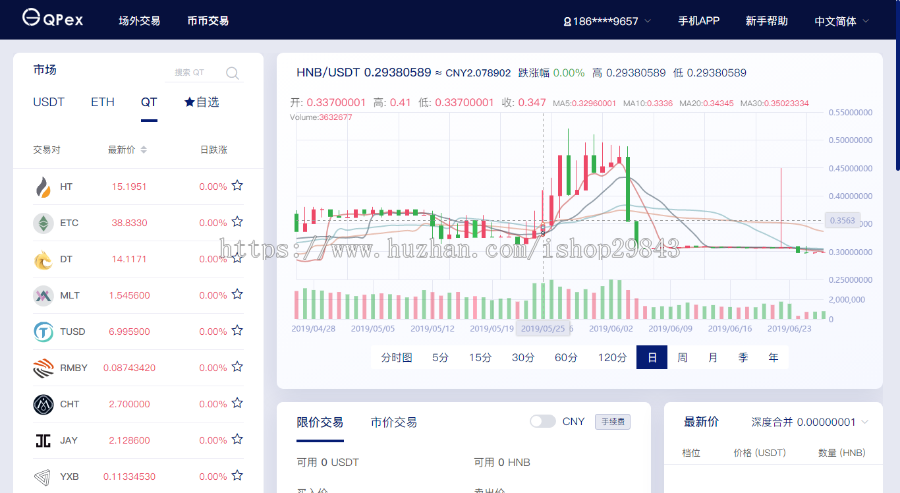This screenshot has height=493, width=900.
Task: Click the 2019/05/25 date marker on chart
Action: tap(543, 328)
